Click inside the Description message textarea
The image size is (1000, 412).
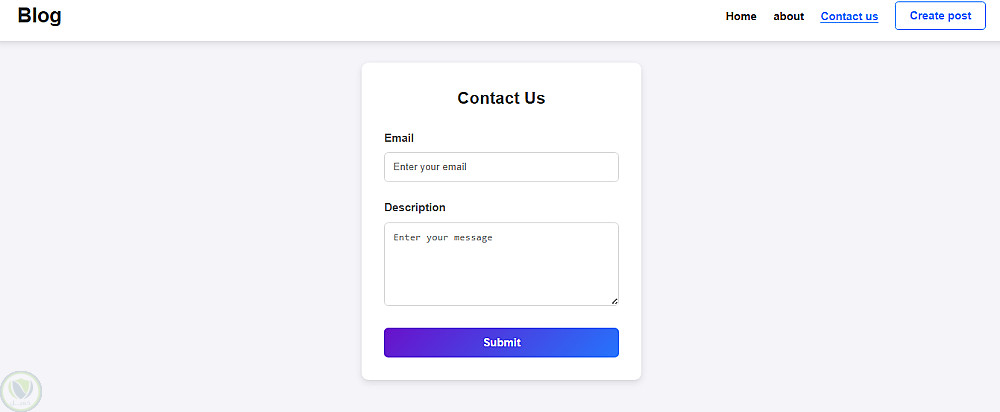click(x=501, y=272)
